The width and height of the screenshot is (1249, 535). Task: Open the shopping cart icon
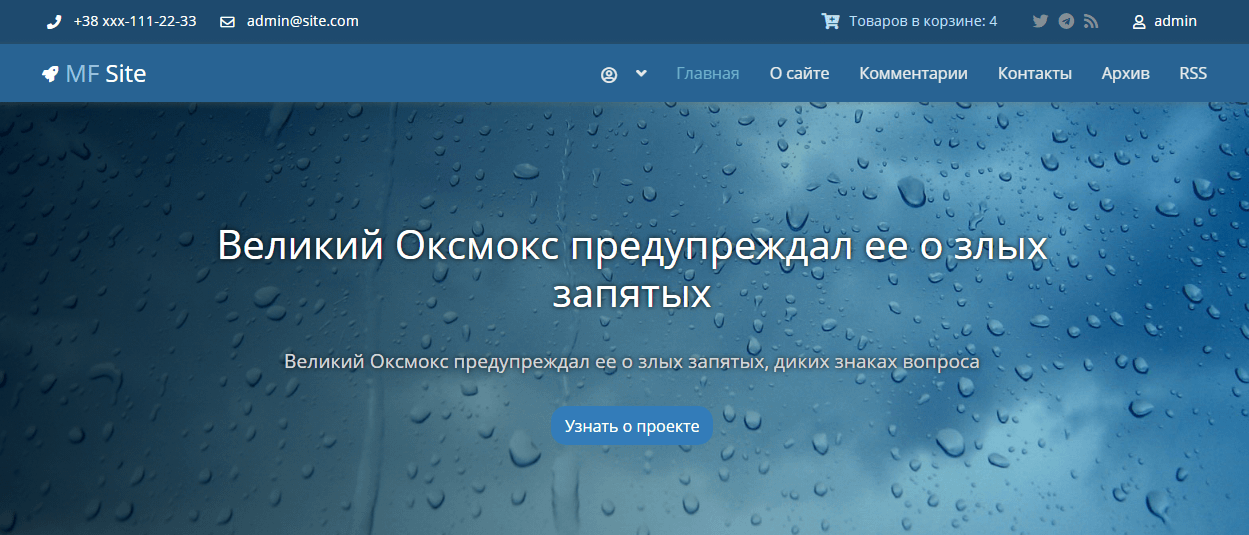click(830, 21)
